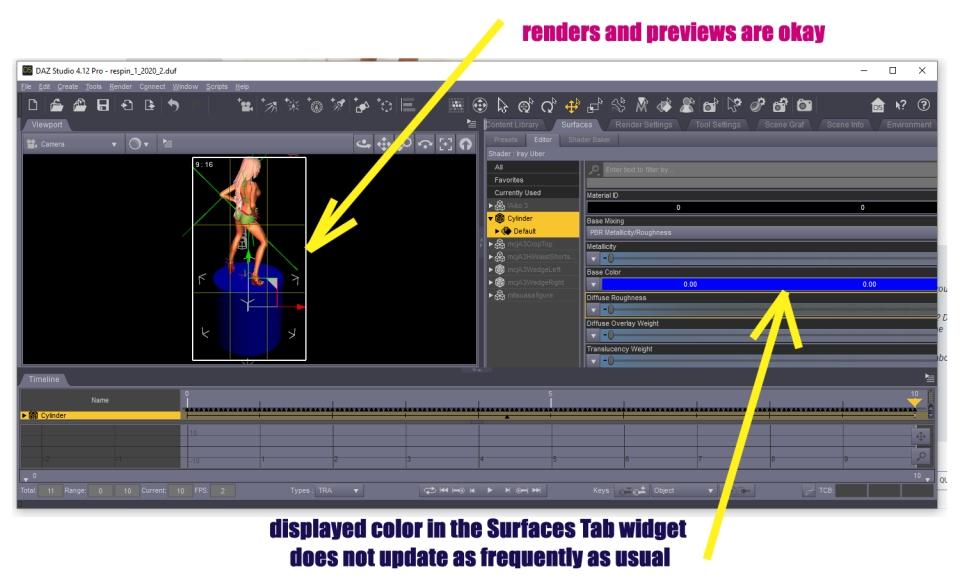Screen dimensions: 960x576
Task: Create a new point light
Action: click(293, 106)
